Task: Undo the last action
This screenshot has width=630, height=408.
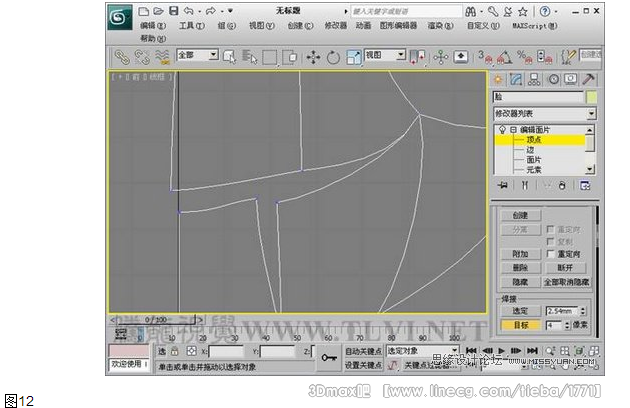Action: (188, 11)
